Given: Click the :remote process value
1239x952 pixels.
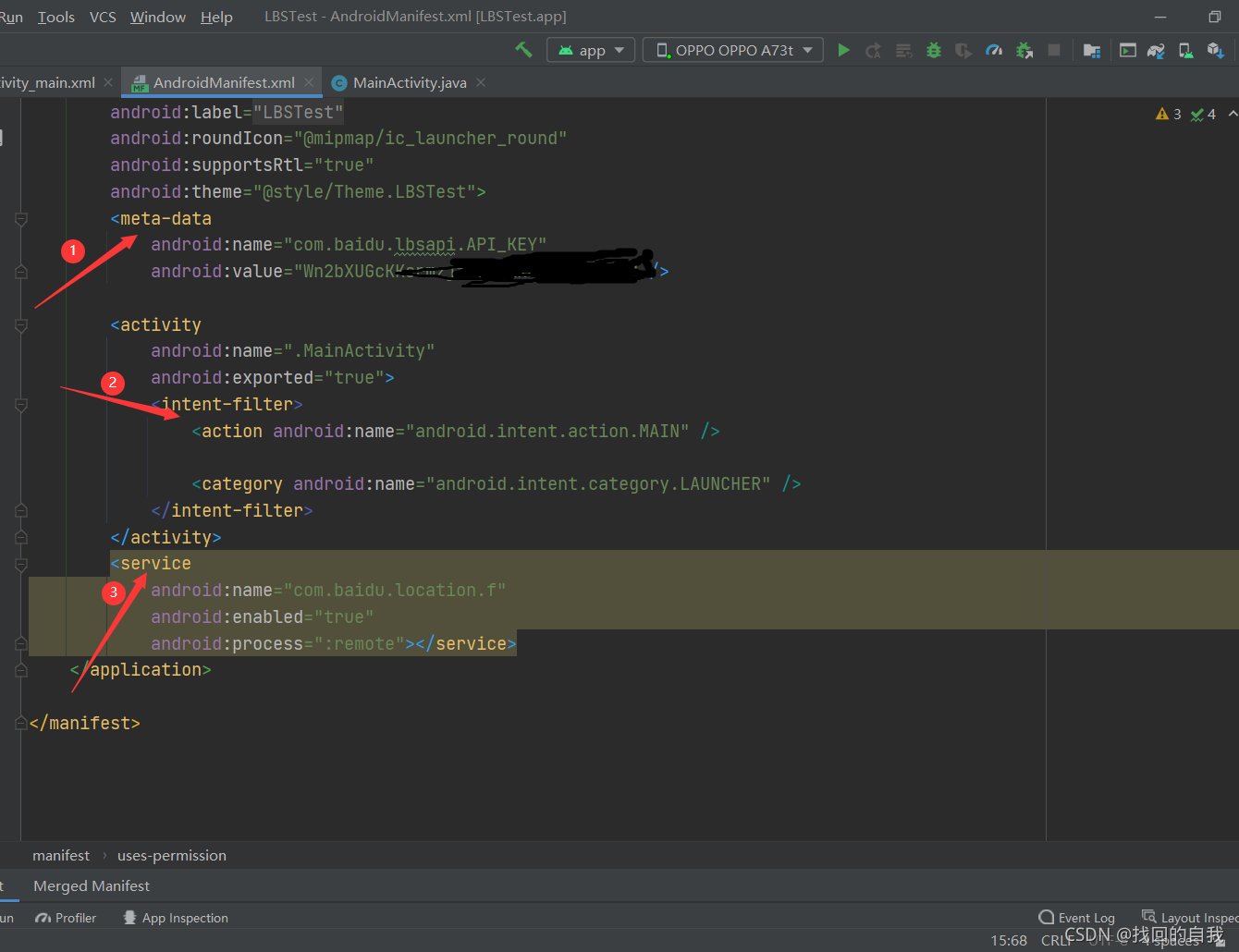Looking at the screenshot, I should [x=364, y=644].
